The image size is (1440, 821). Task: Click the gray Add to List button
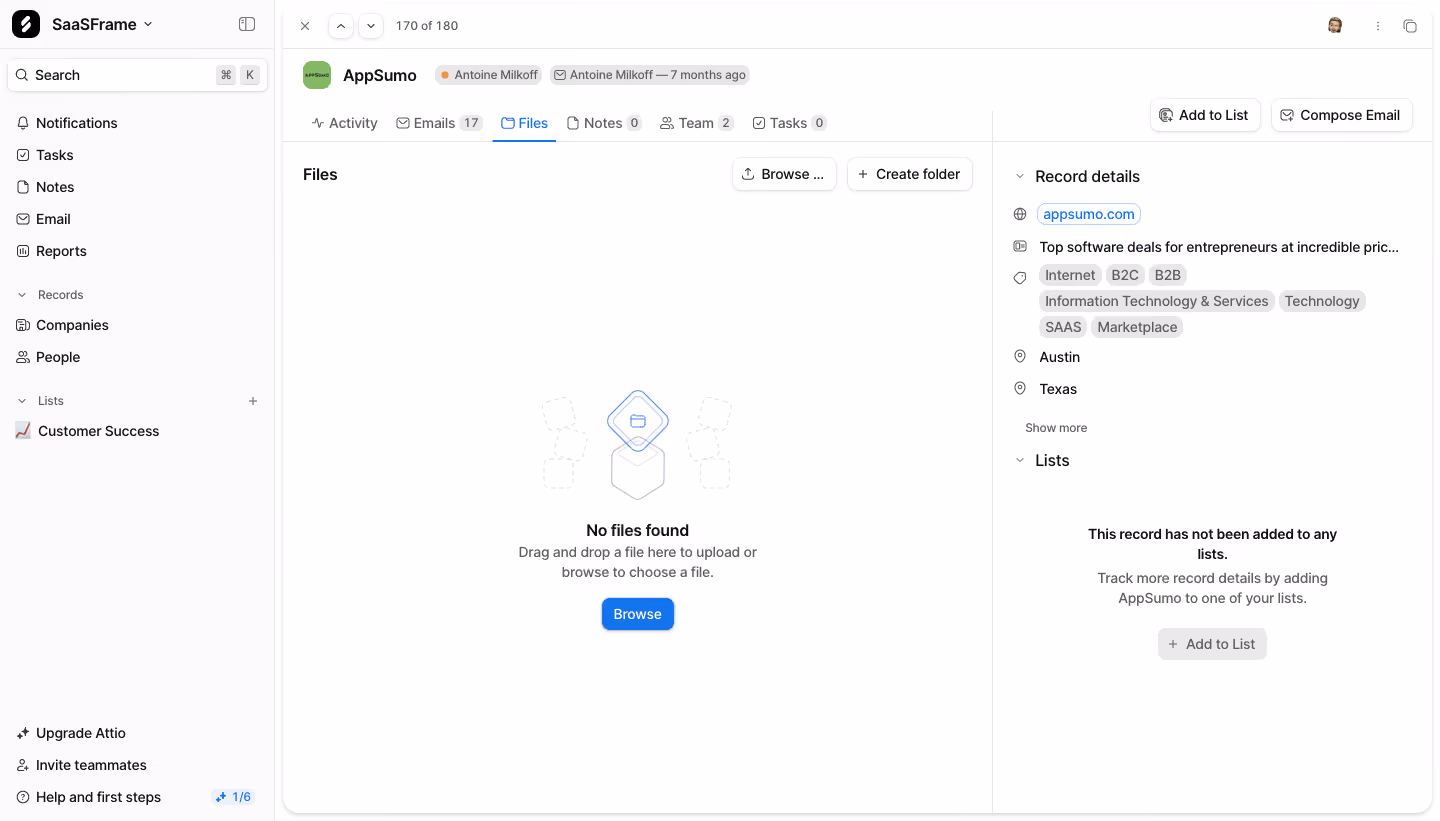coord(1212,644)
